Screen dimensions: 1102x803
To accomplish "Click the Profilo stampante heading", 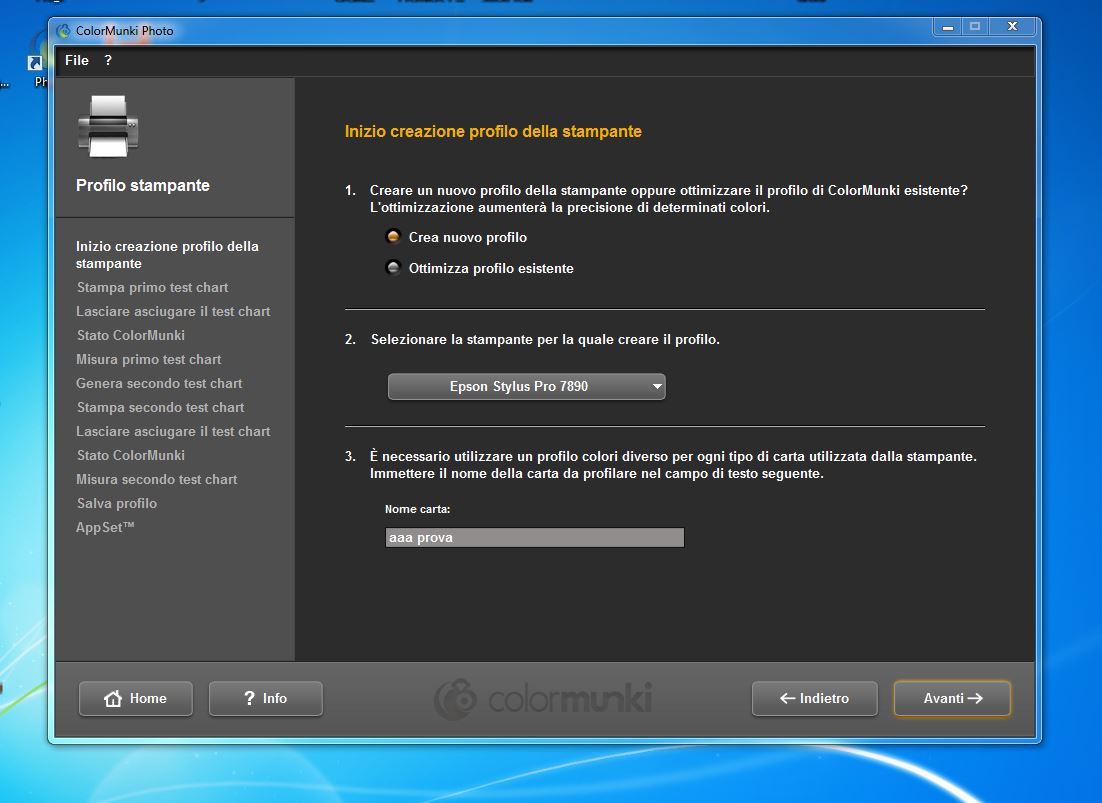I will 143,185.
